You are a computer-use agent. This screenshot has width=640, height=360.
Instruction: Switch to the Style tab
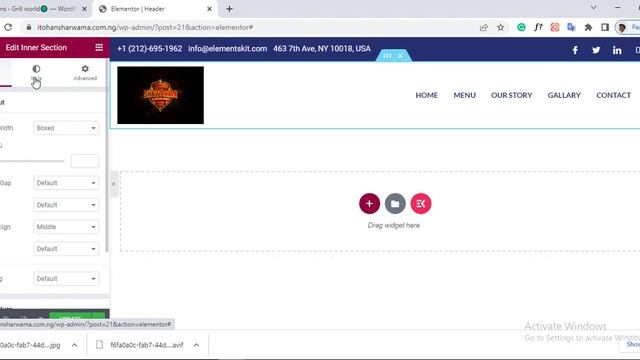36,73
